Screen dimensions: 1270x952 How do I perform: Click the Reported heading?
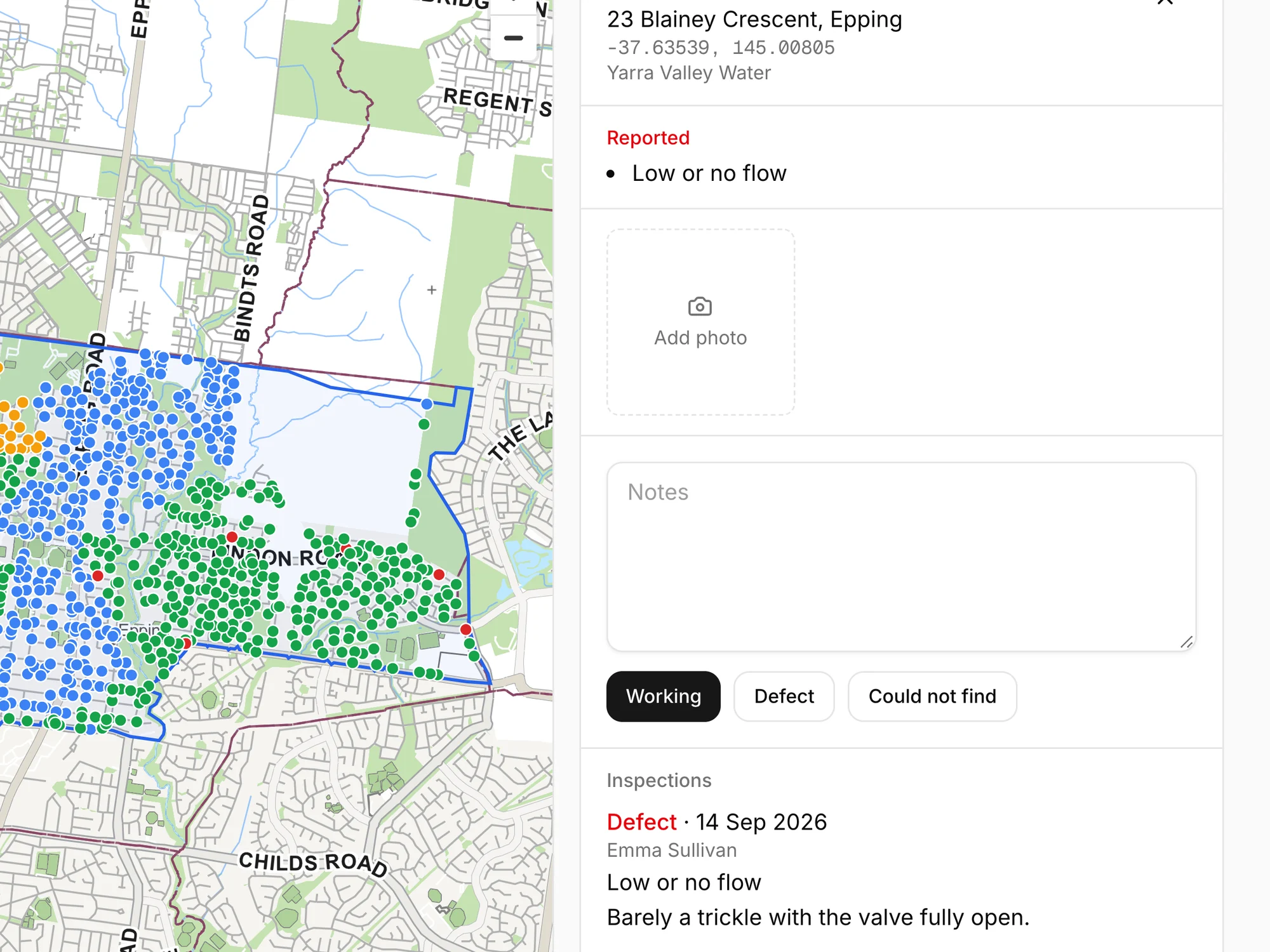click(x=648, y=138)
